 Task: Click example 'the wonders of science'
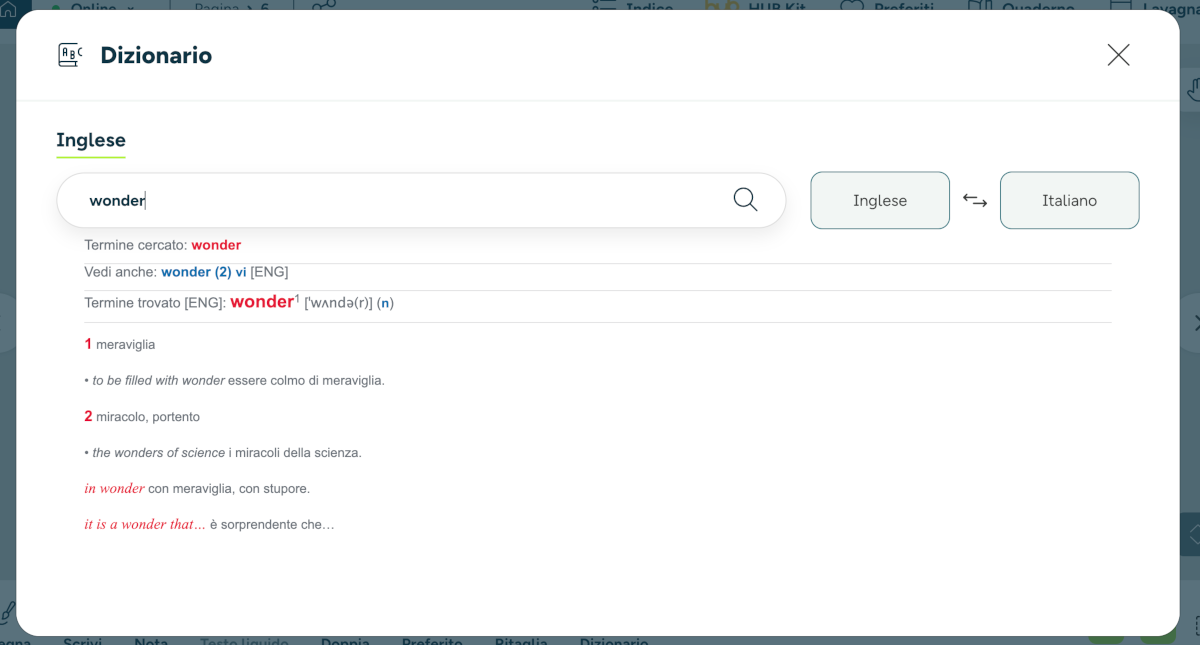pyautogui.click(x=158, y=453)
